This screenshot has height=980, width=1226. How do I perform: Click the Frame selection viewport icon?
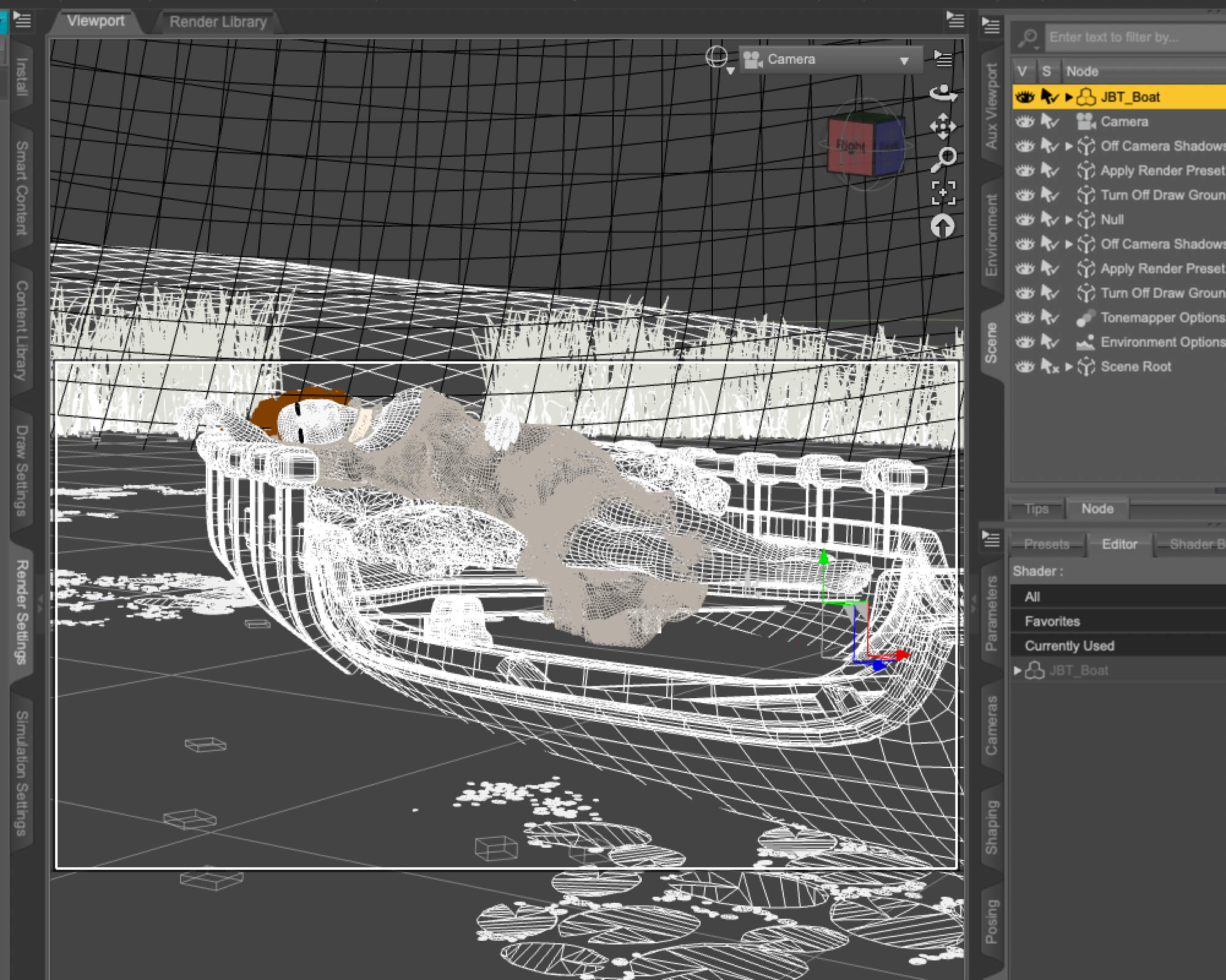[943, 193]
